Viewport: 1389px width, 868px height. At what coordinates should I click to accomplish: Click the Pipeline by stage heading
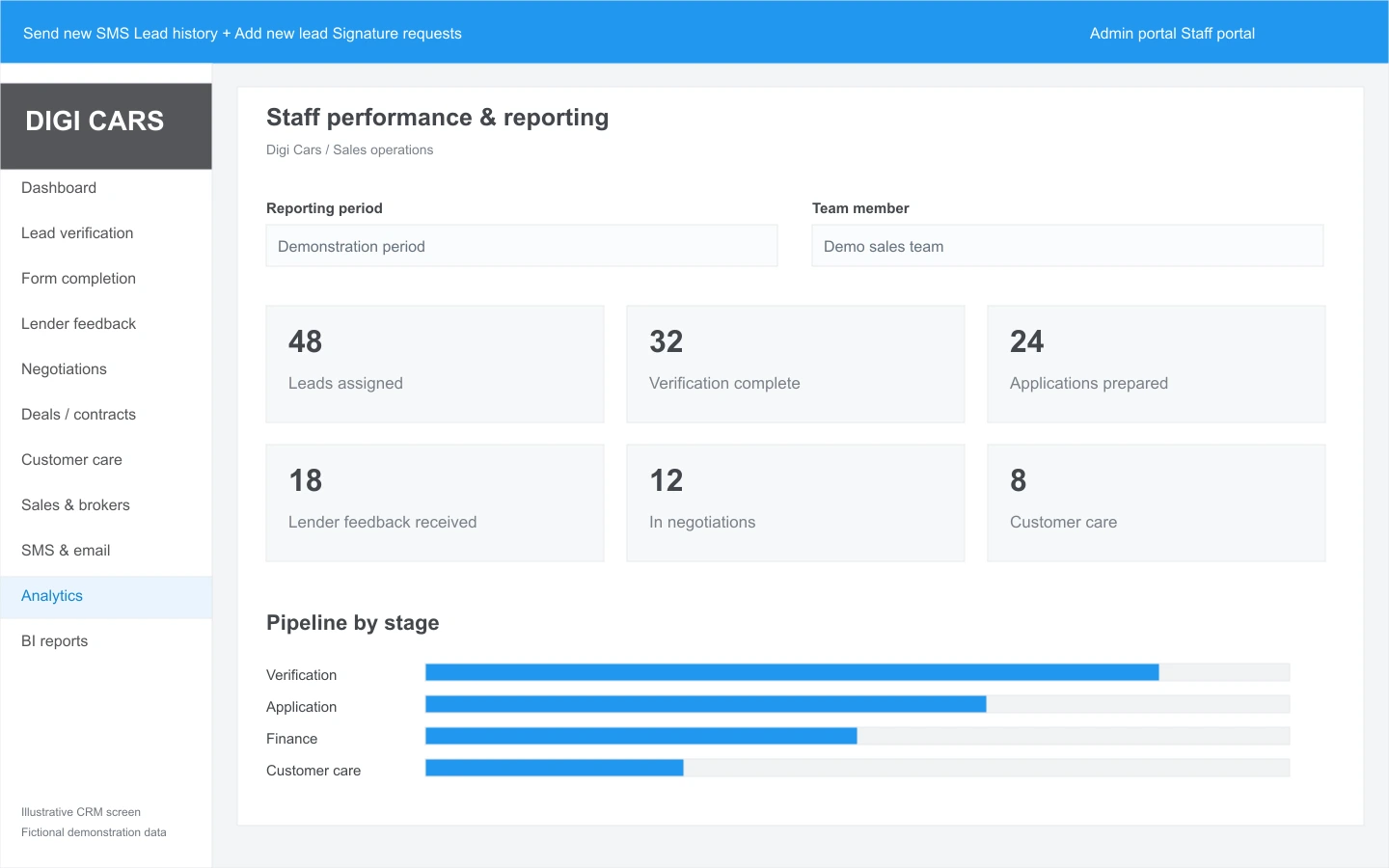[x=353, y=623]
